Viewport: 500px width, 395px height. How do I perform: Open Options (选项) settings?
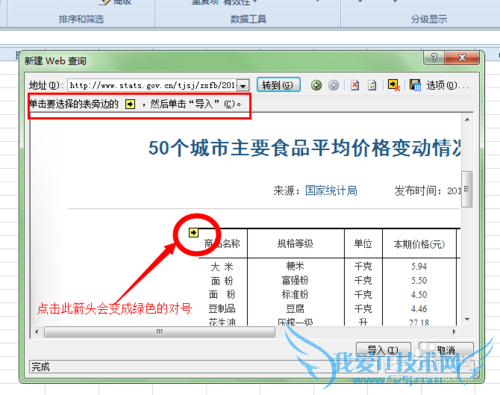448,85
